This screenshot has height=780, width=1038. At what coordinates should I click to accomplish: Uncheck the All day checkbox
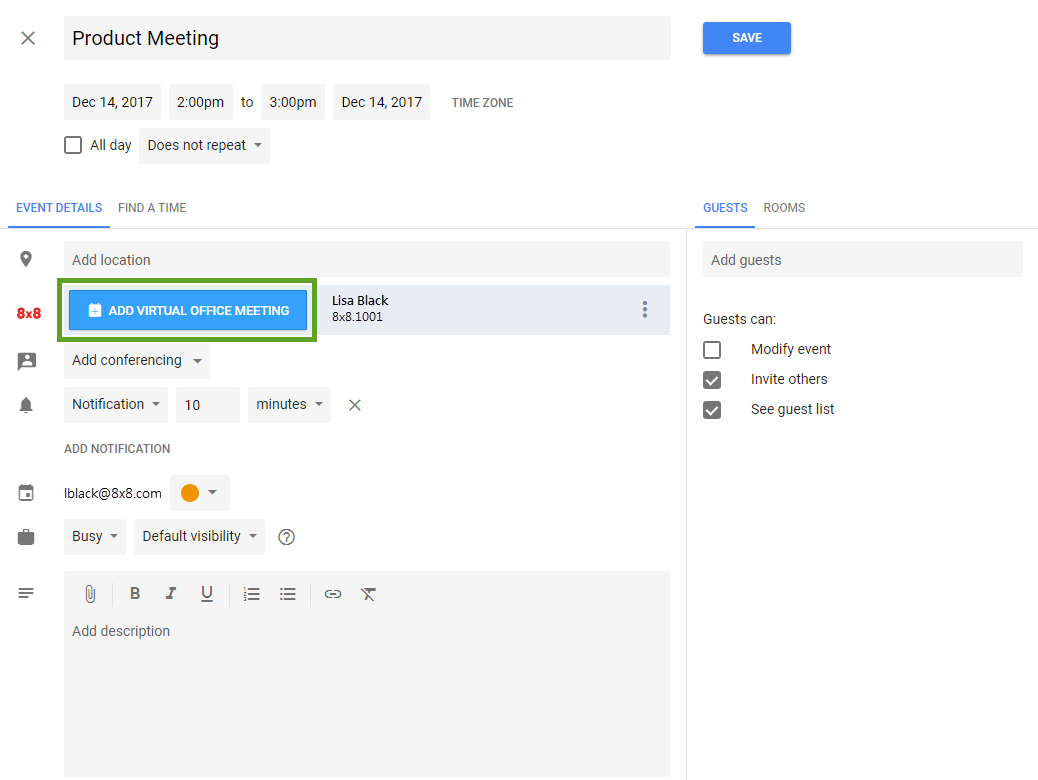click(x=72, y=145)
